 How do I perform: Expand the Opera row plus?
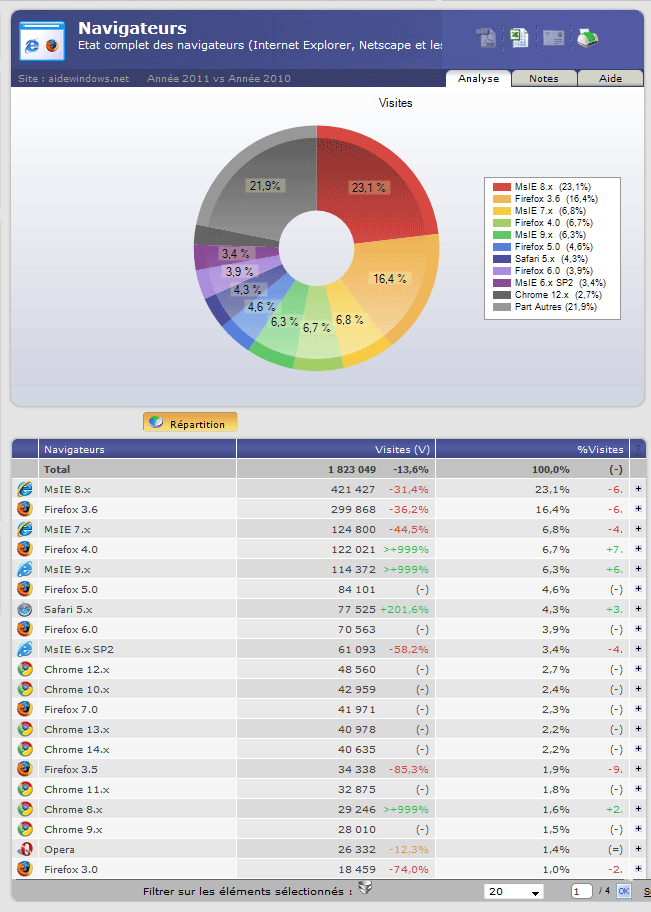(x=638, y=849)
